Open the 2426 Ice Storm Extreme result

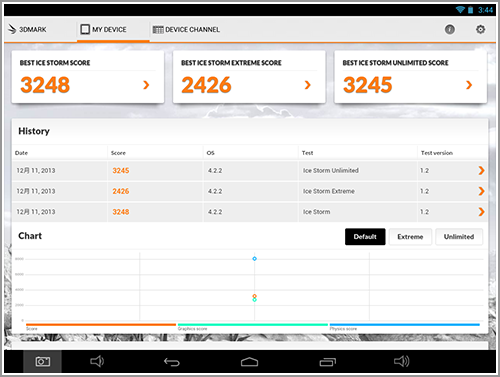coord(250,191)
